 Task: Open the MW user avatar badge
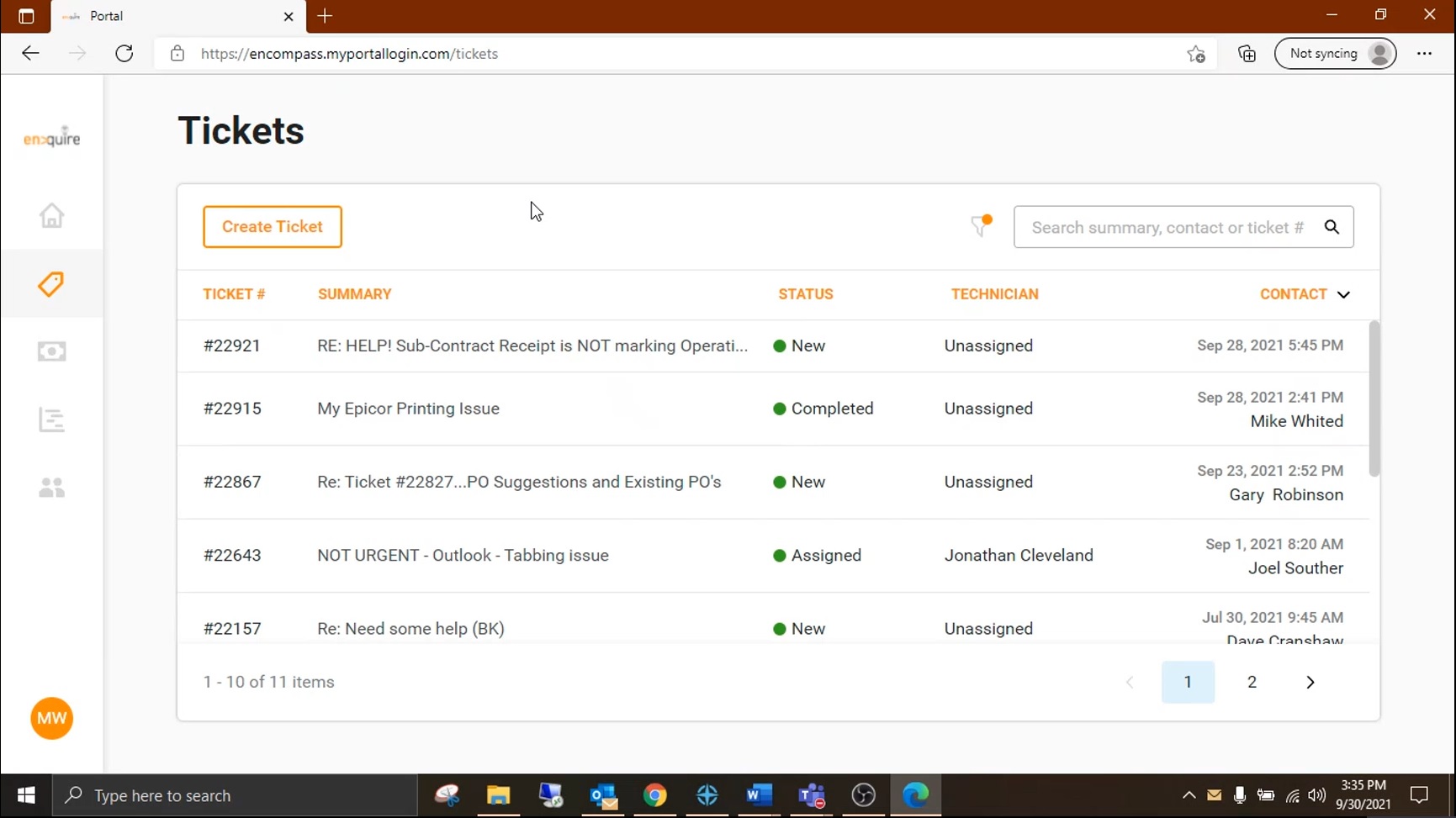(51, 718)
